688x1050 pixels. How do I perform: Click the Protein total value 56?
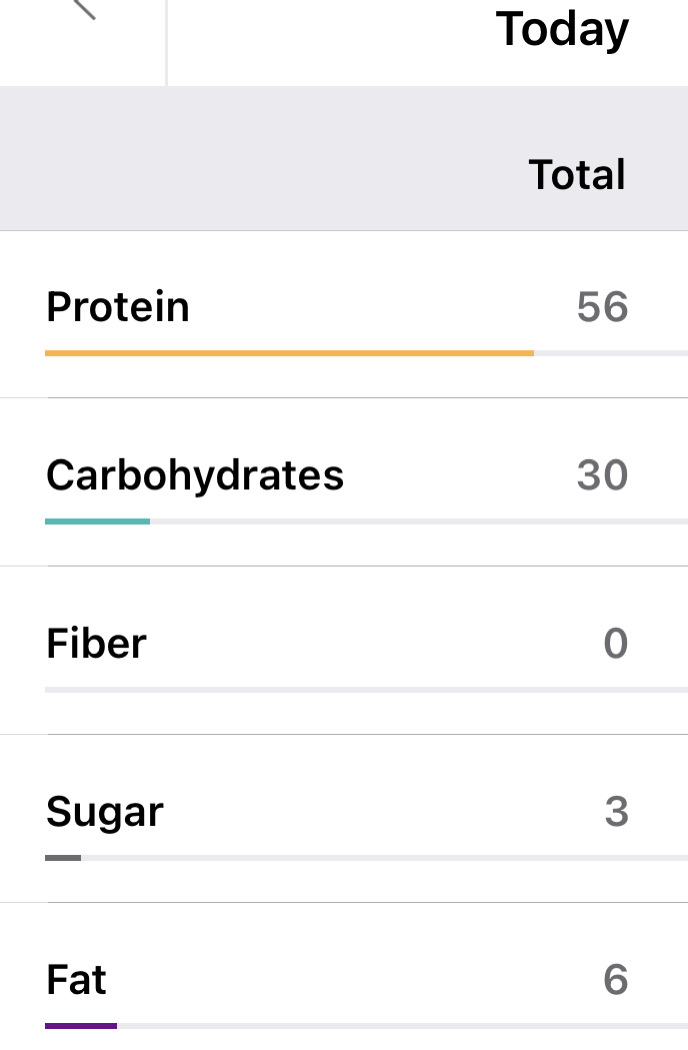(x=602, y=307)
